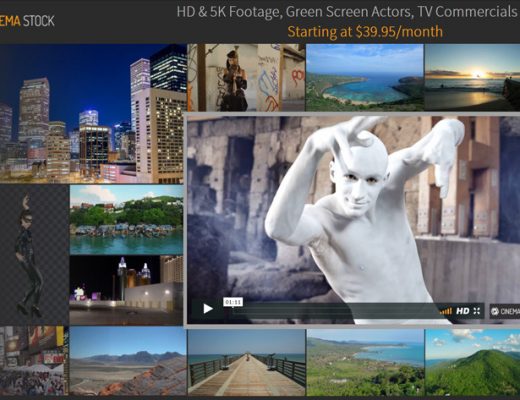Open the green mountain ridge thumbnail
The height and width of the screenshot is (400, 520).
click(473, 362)
